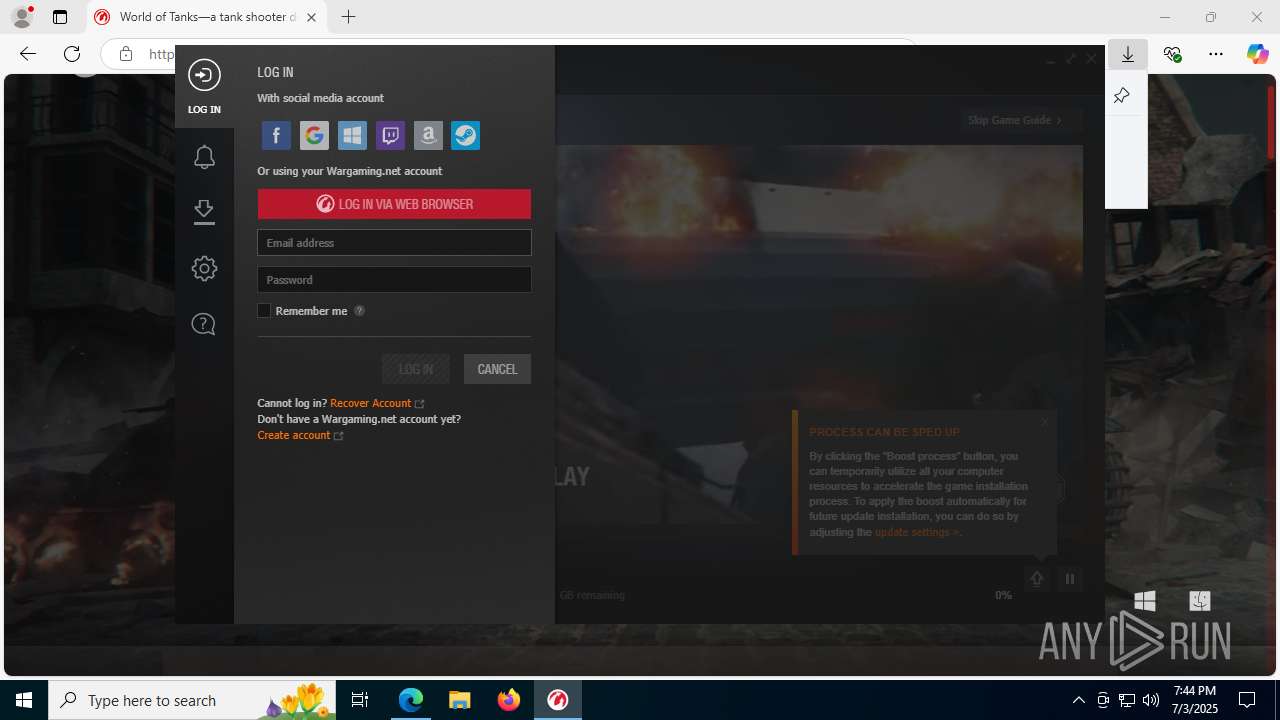Open Edge profile icon
The image size is (1280, 720).
(x=22, y=17)
